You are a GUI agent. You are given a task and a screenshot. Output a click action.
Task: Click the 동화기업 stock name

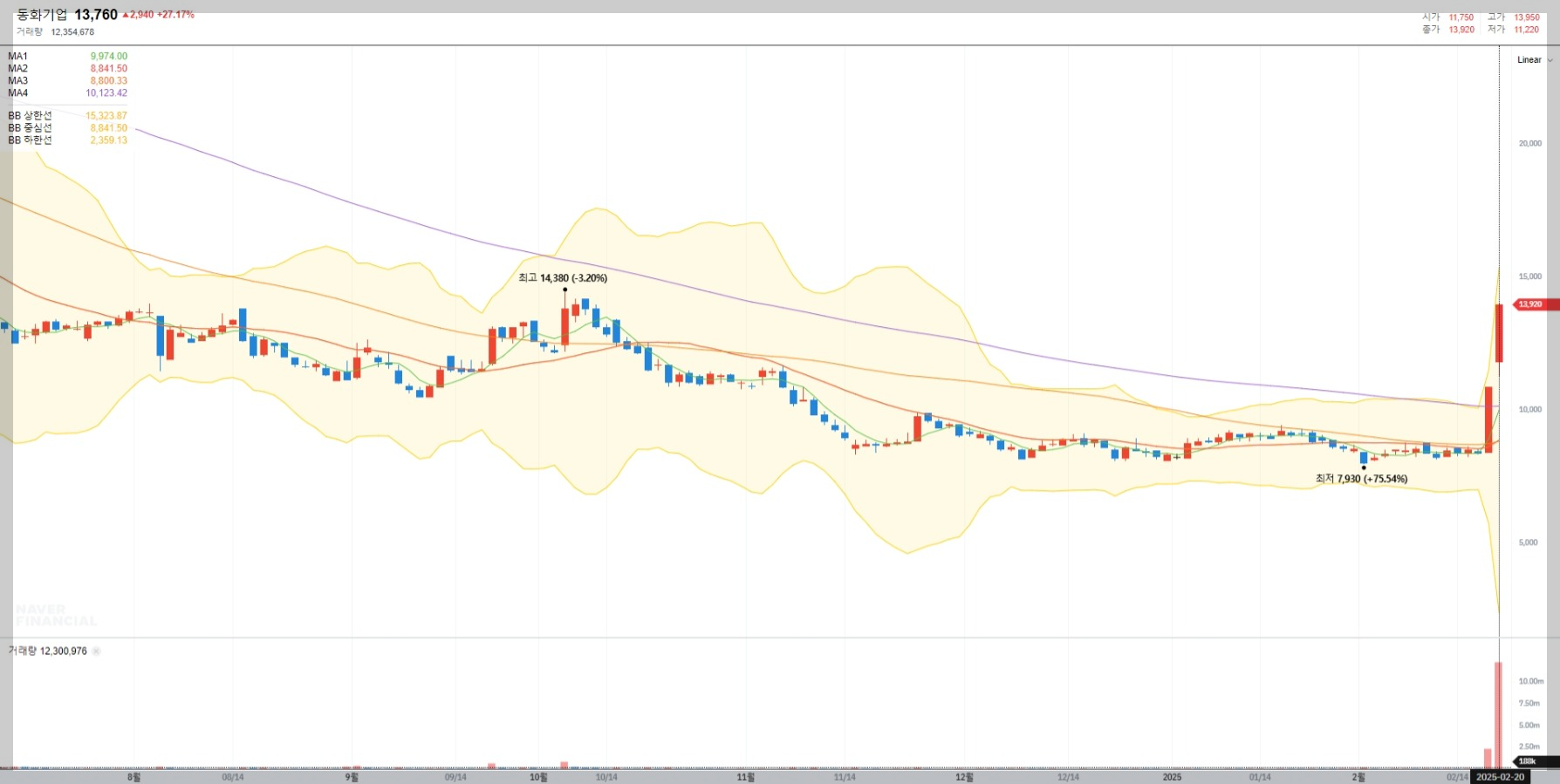point(42,15)
